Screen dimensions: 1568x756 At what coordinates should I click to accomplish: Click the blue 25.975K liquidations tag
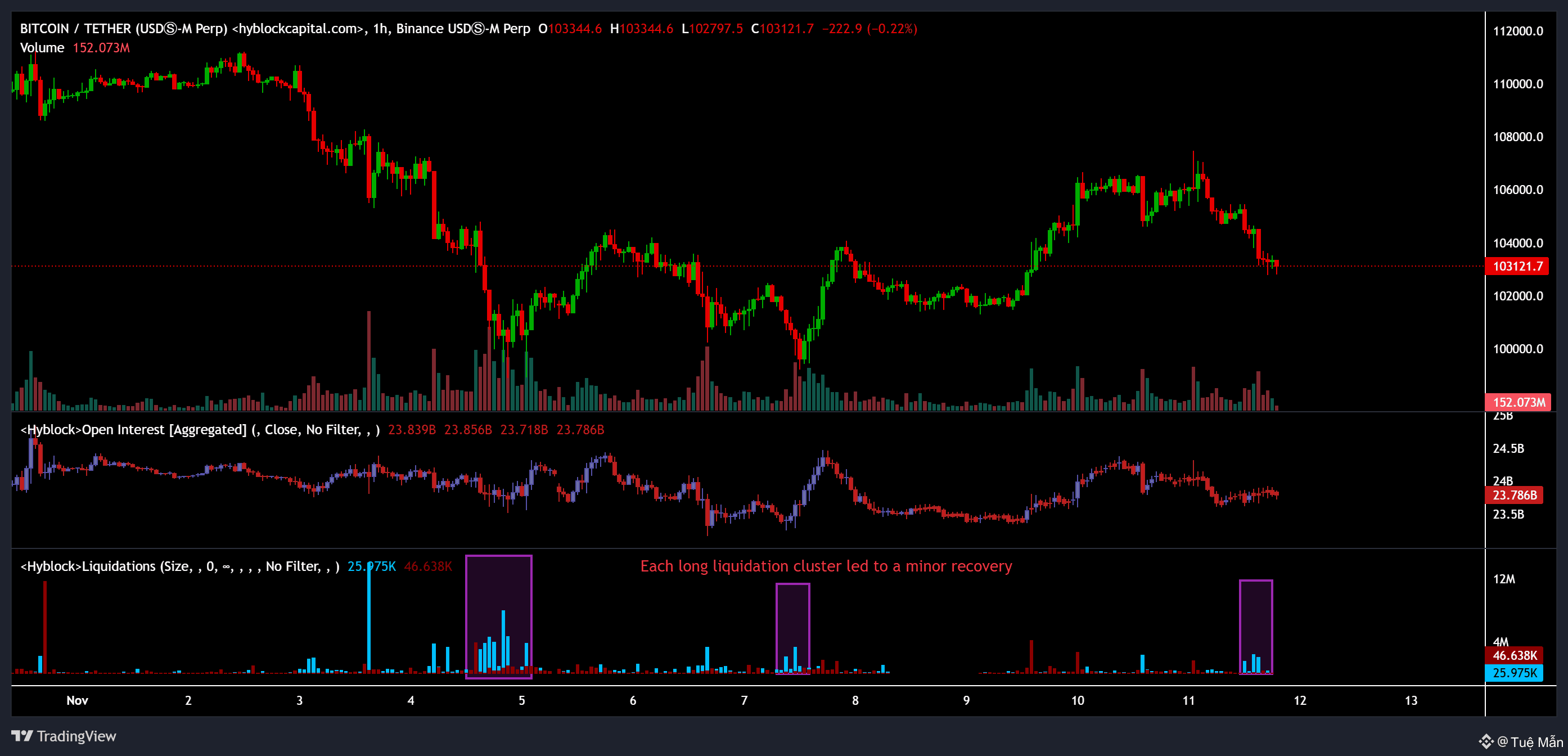point(1514,673)
